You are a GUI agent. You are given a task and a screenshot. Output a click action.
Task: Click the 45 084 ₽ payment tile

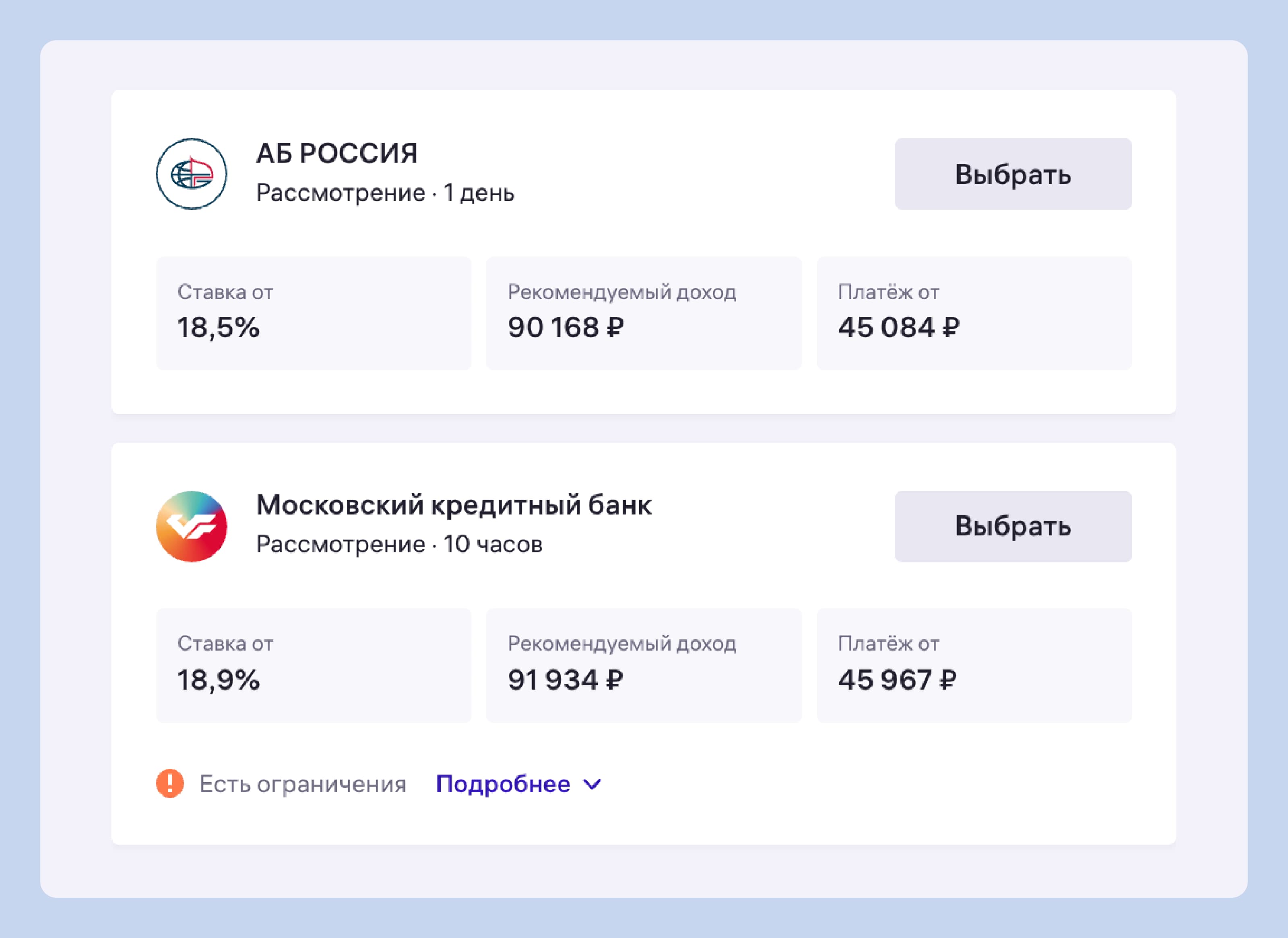974,313
